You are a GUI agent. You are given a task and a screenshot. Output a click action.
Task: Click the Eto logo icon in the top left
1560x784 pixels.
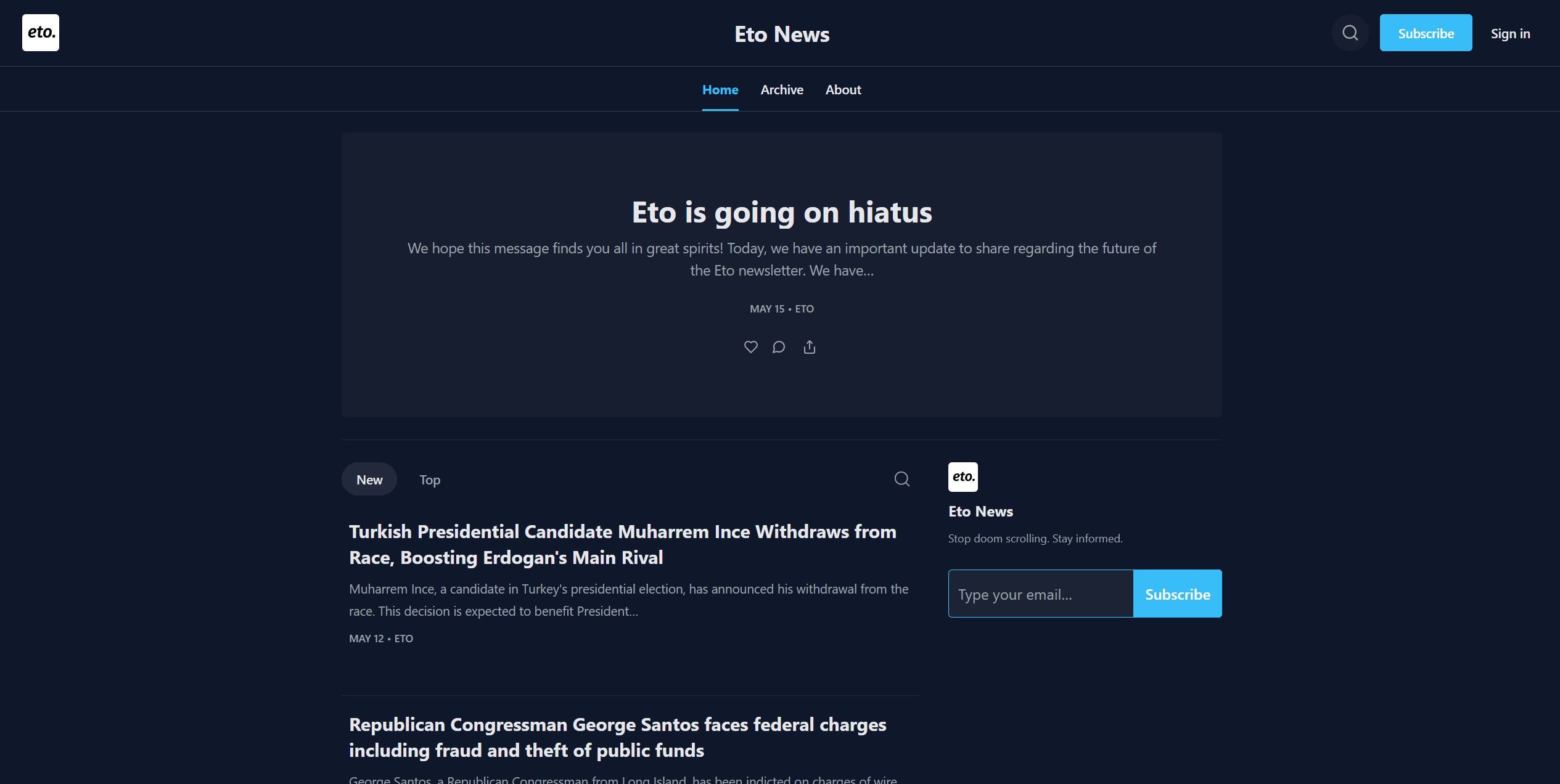[40, 32]
